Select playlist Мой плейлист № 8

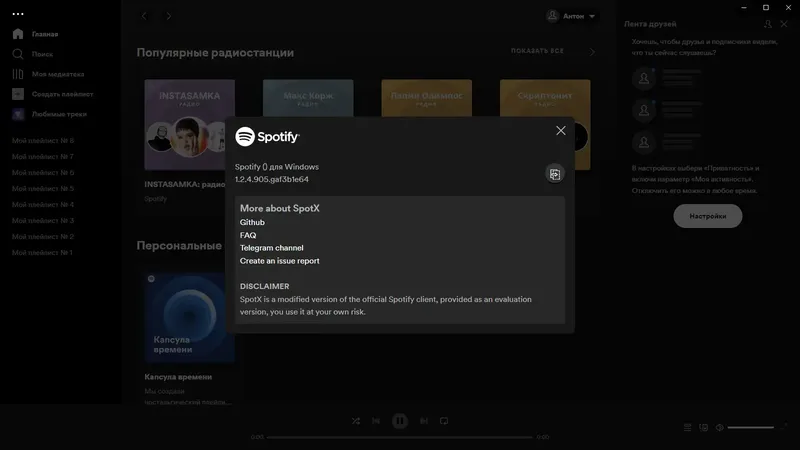[43, 140]
